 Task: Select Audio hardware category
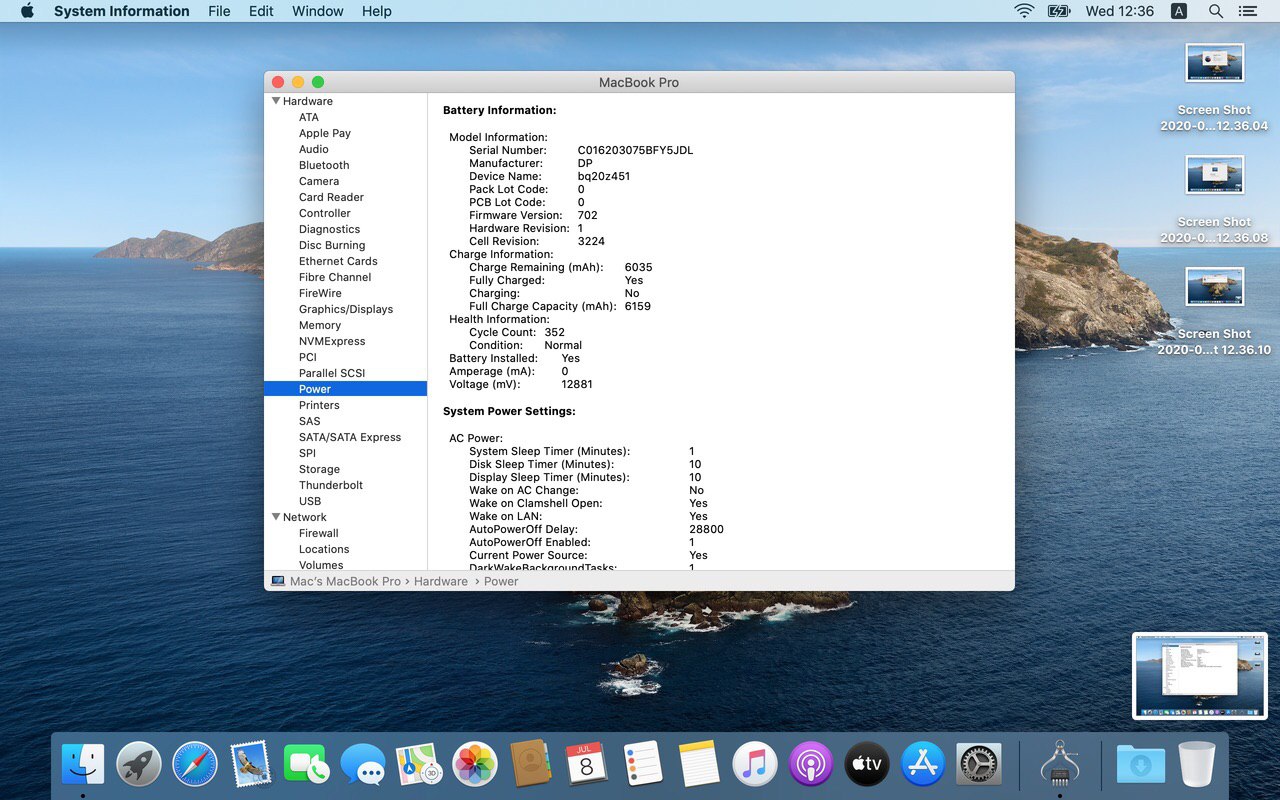314,149
